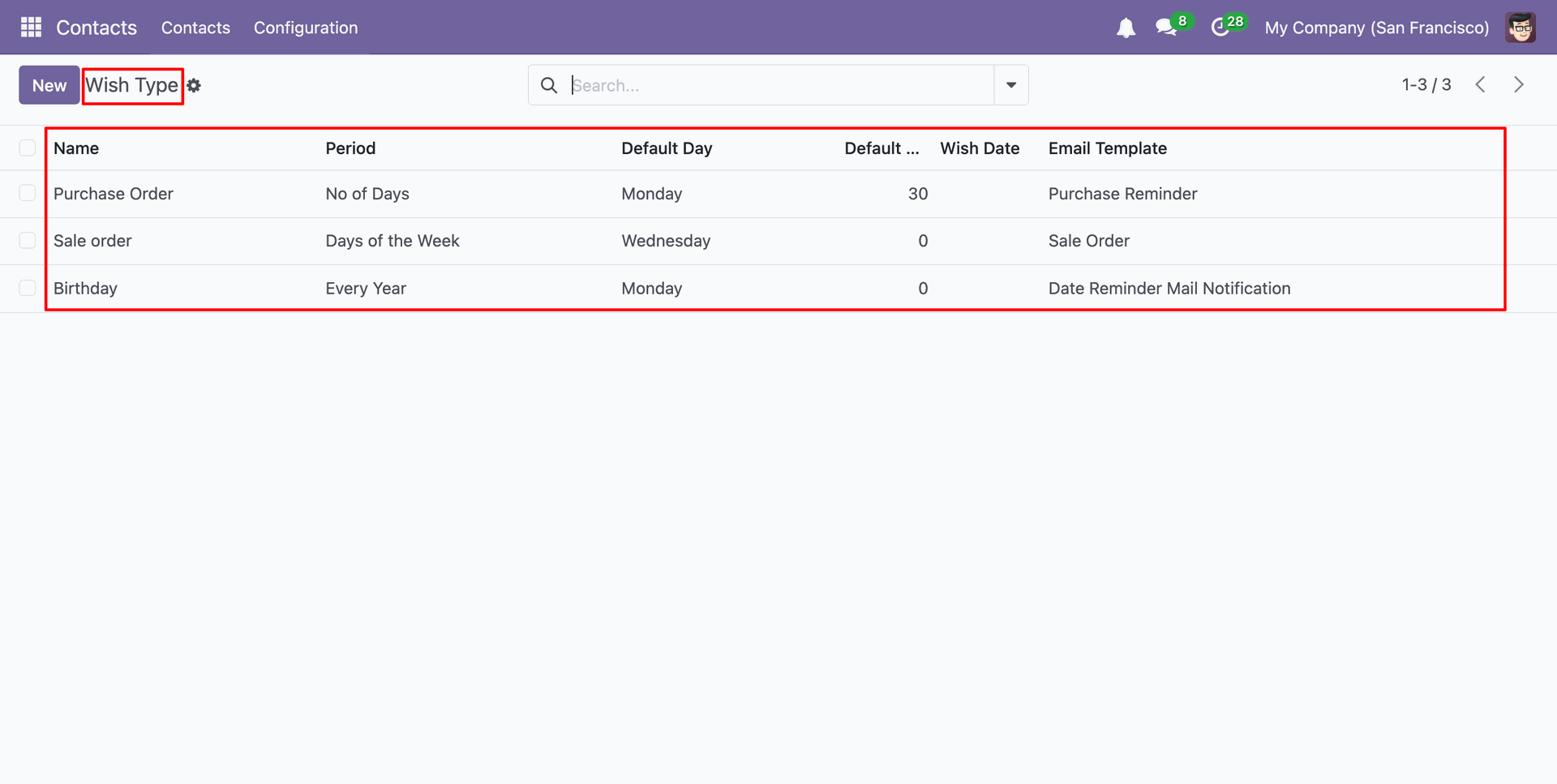
Task: Open the Configuration menu
Action: [x=306, y=28]
